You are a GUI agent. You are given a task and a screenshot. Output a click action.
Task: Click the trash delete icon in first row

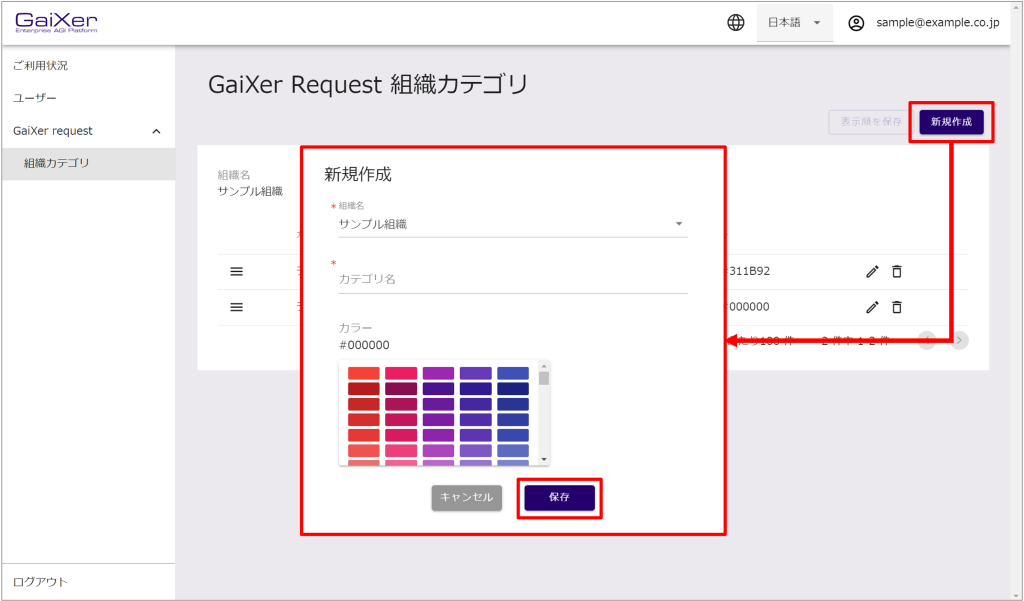click(897, 271)
